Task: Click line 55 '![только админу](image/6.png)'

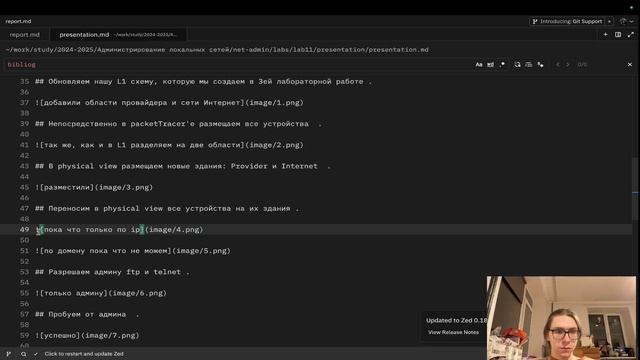Action: click(x=101, y=293)
